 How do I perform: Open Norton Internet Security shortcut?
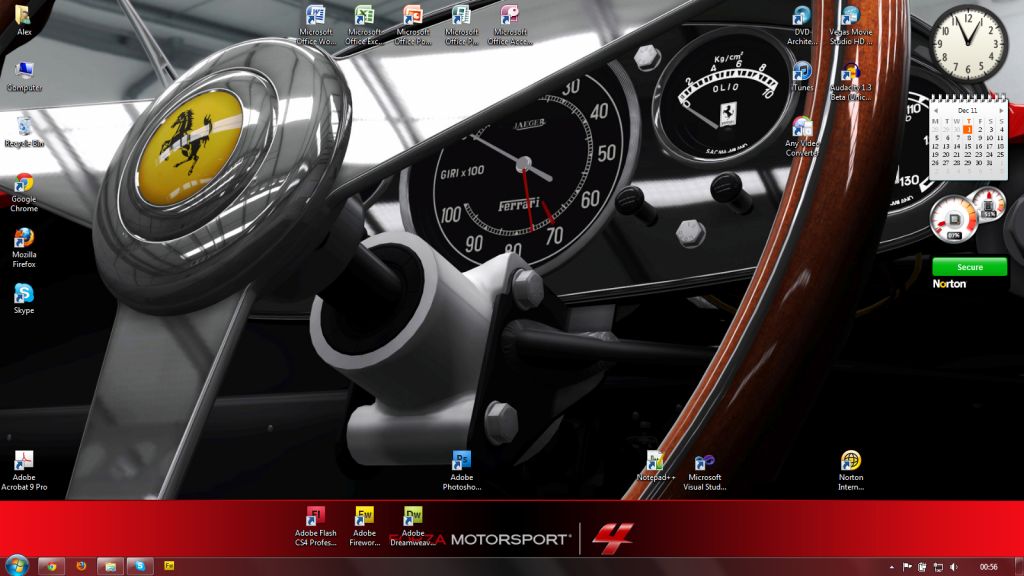851,470
